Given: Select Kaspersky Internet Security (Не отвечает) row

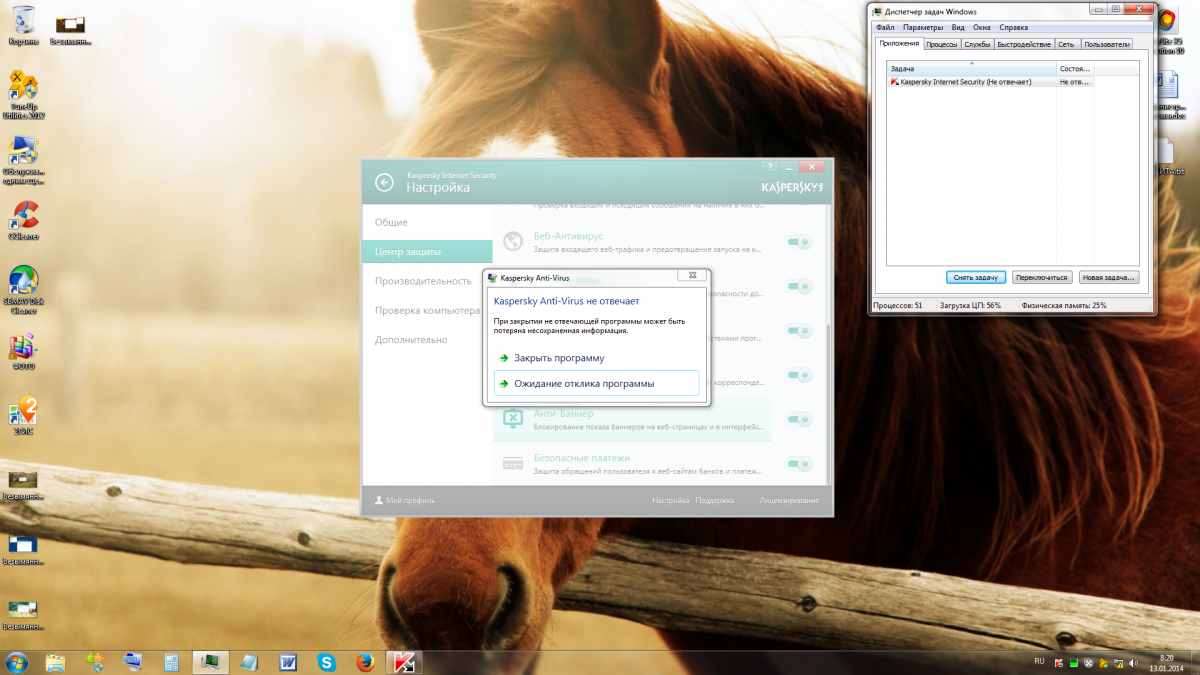Looking at the screenshot, I should [x=990, y=82].
